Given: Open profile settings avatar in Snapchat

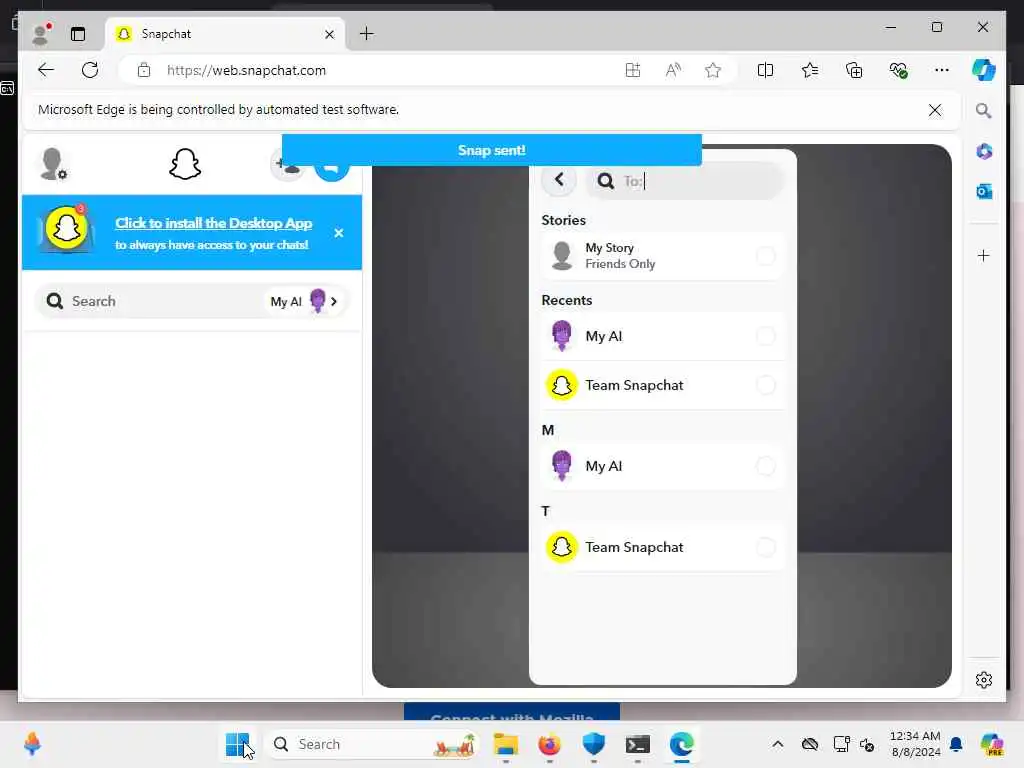Looking at the screenshot, I should (52, 163).
